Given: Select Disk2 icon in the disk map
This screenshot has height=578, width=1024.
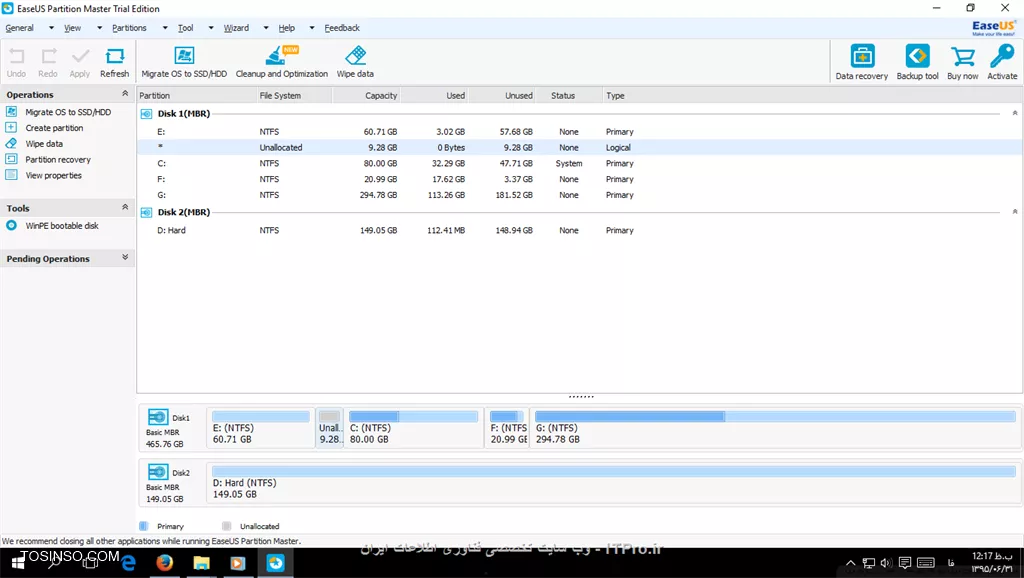Looking at the screenshot, I should click(x=158, y=472).
